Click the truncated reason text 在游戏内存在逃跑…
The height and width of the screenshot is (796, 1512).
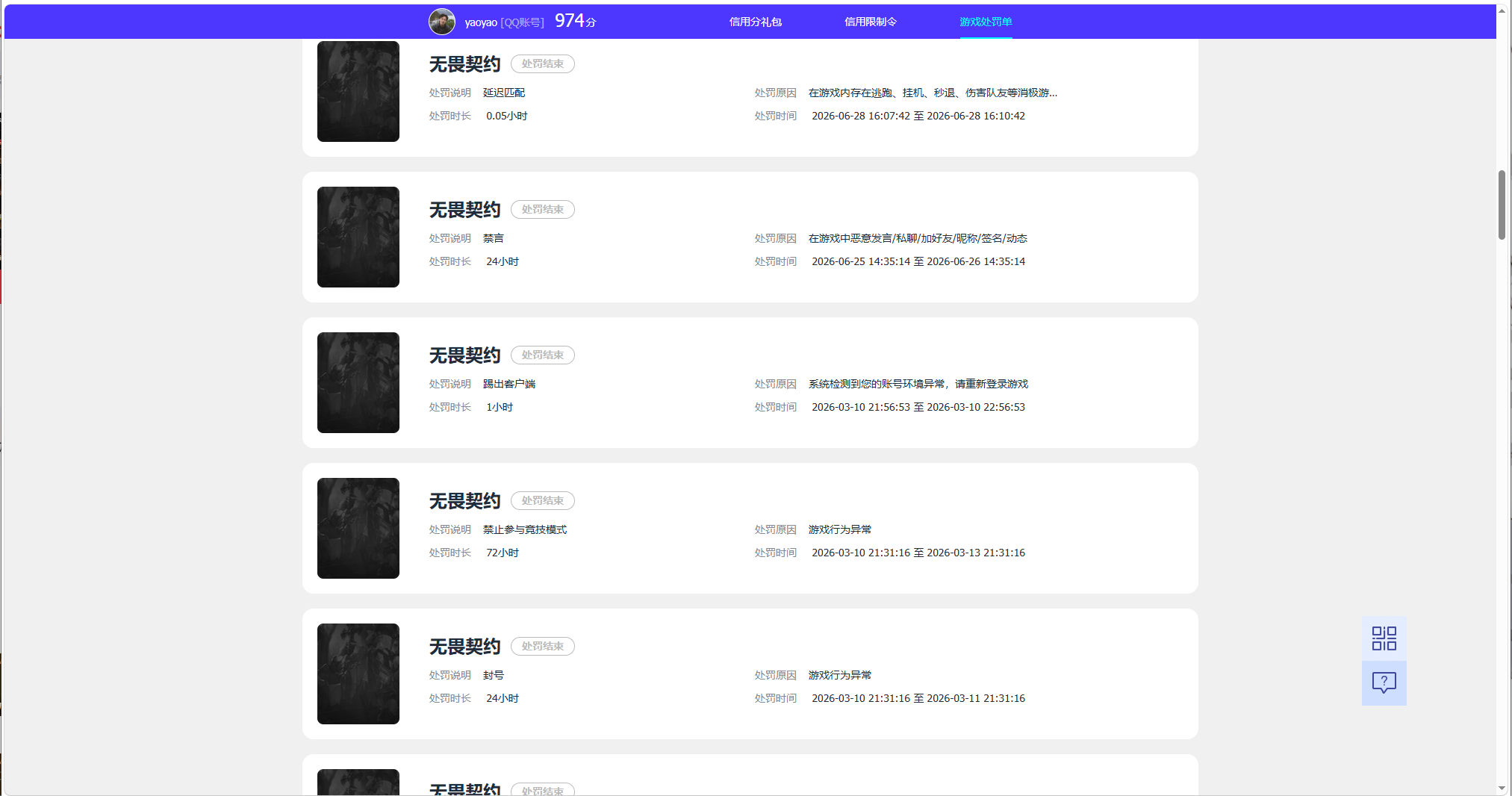[x=933, y=93]
